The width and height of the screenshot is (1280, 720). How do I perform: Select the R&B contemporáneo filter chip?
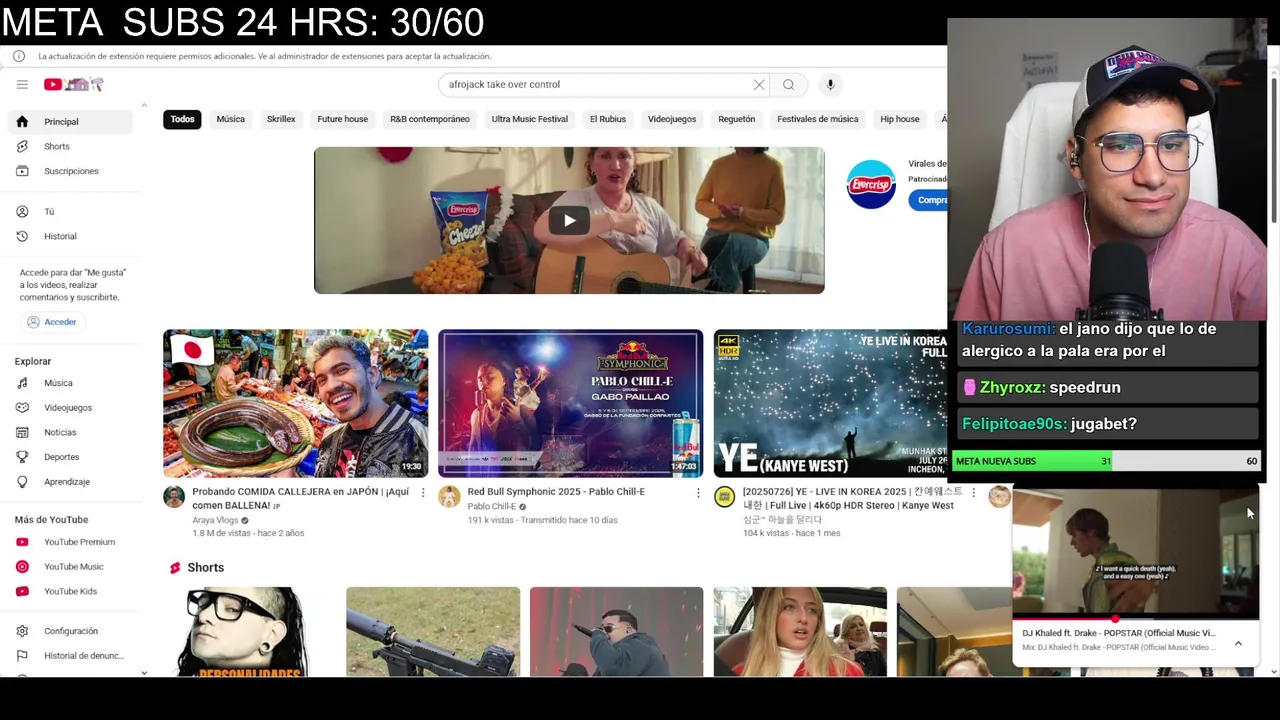430,119
